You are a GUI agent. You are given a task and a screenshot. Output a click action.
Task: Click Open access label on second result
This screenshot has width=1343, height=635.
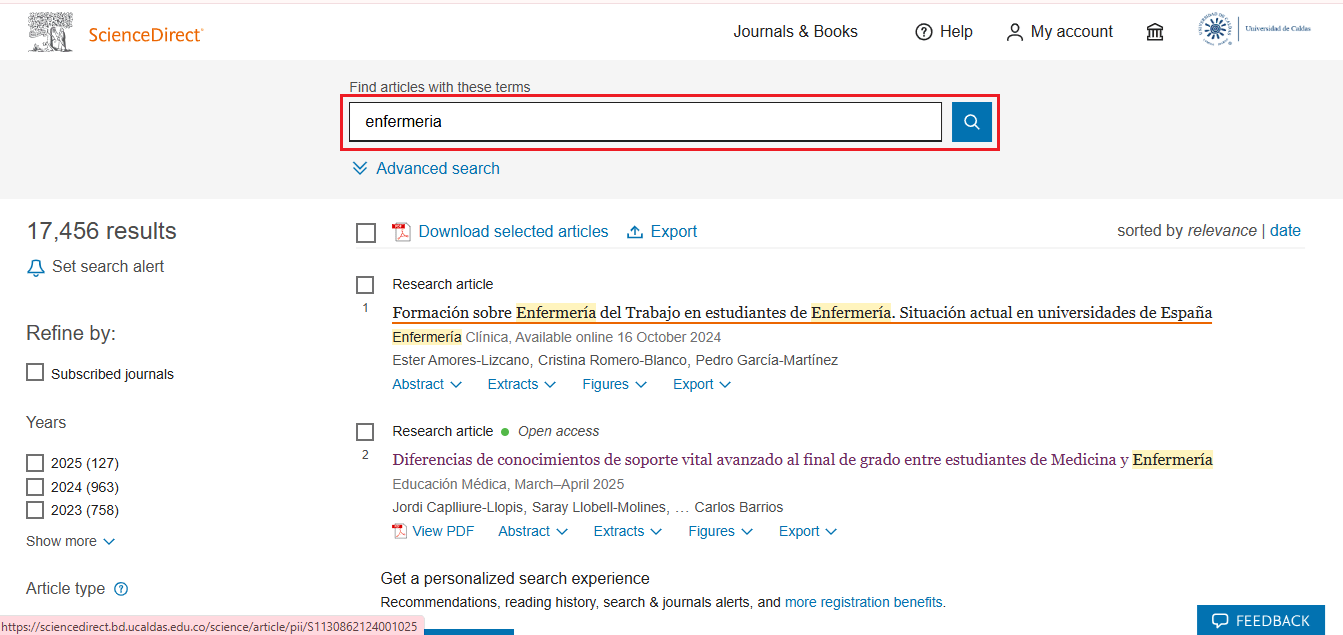(x=558, y=431)
